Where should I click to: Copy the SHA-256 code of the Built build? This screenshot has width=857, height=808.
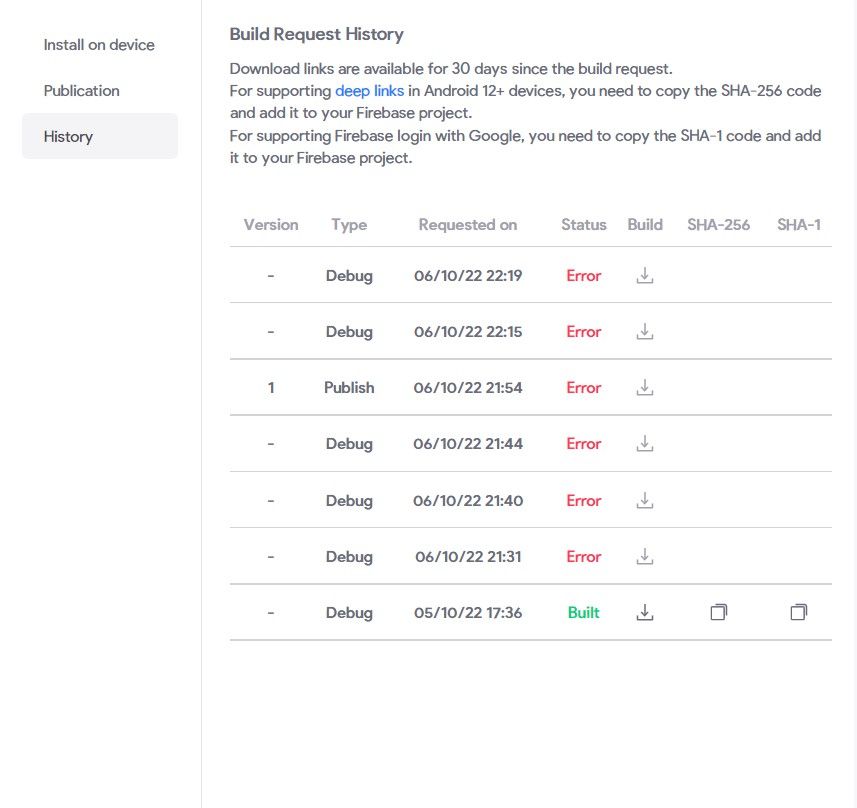pos(719,612)
